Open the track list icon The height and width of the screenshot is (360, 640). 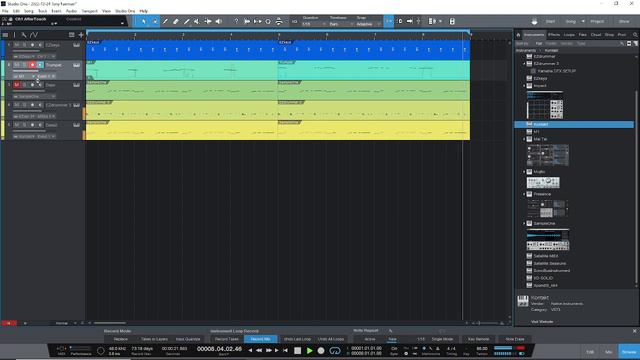(x=5, y=35)
